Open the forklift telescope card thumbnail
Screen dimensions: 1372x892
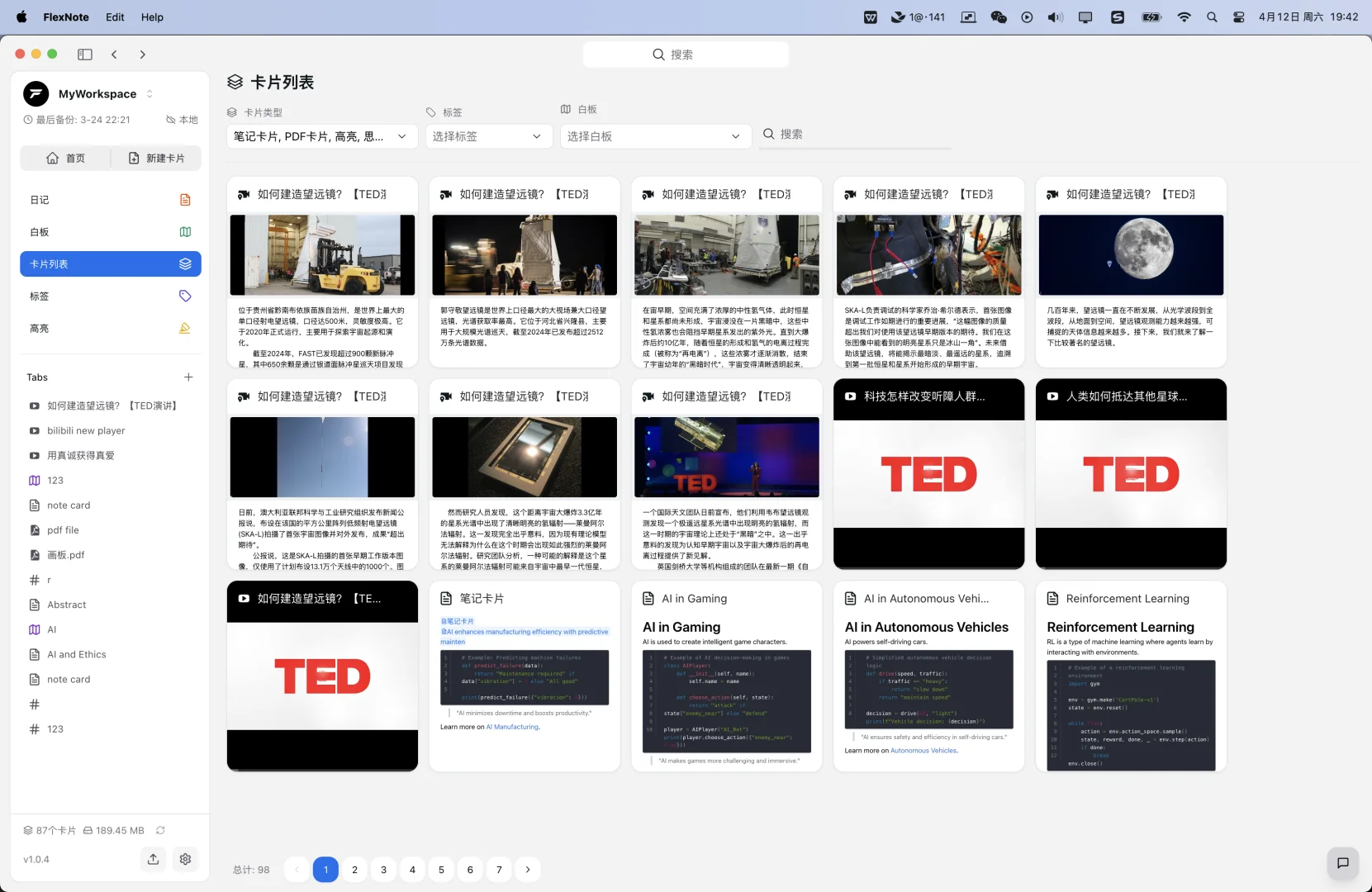(x=322, y=255)
